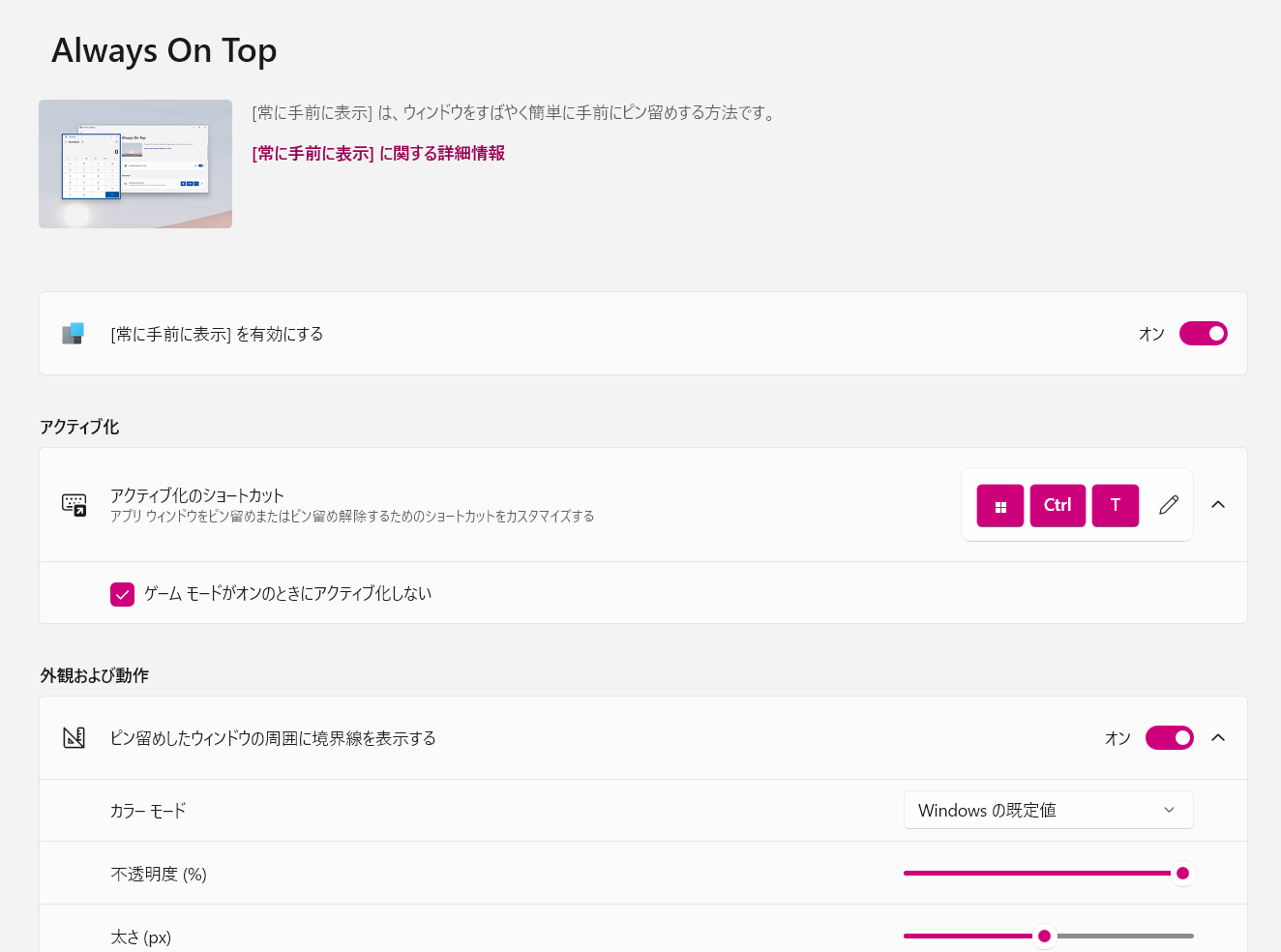Click the T key in the shortcut
1281x952 pixels.
tap(1116, 506)
